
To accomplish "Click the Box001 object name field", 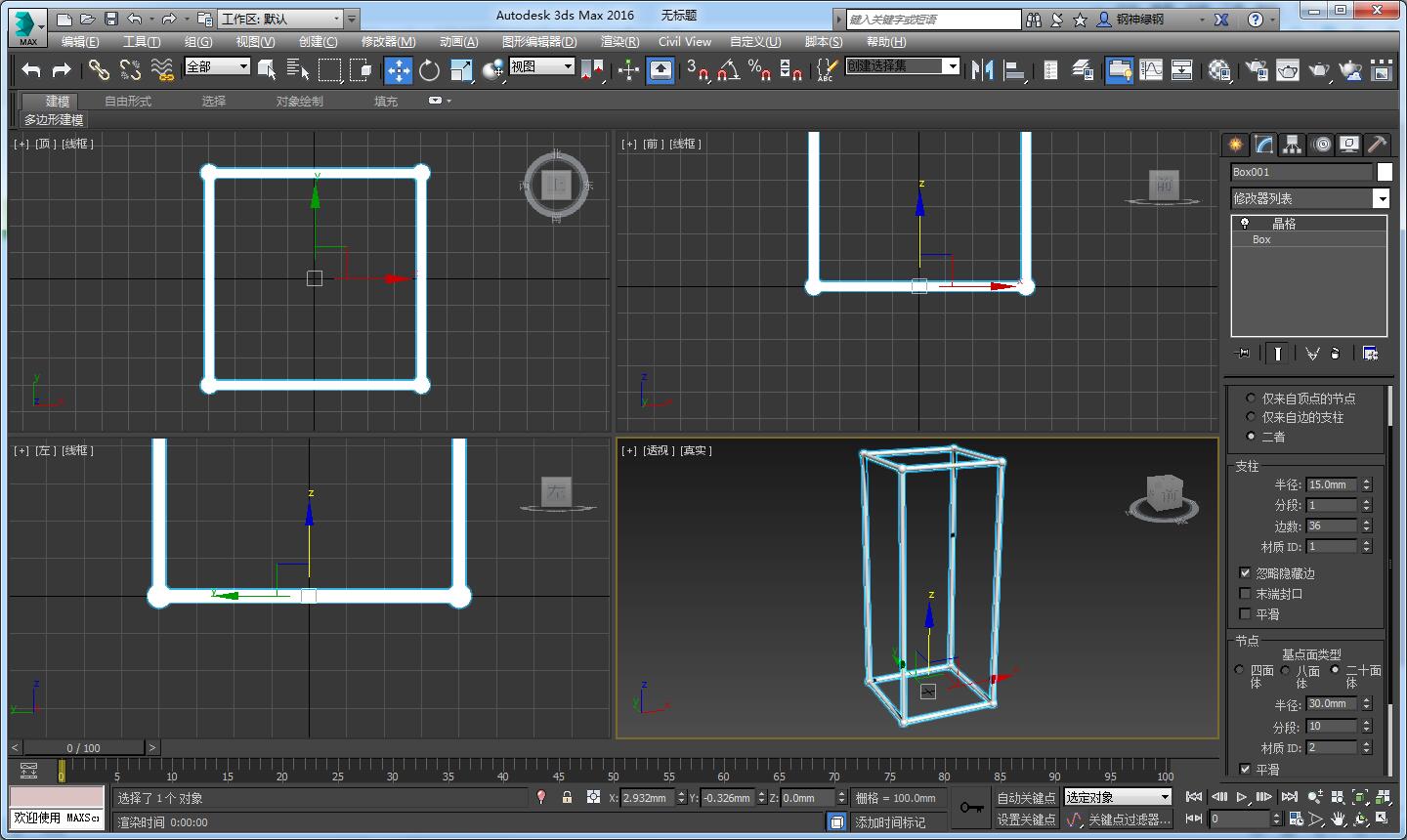I will click(x=1301, y=172).
